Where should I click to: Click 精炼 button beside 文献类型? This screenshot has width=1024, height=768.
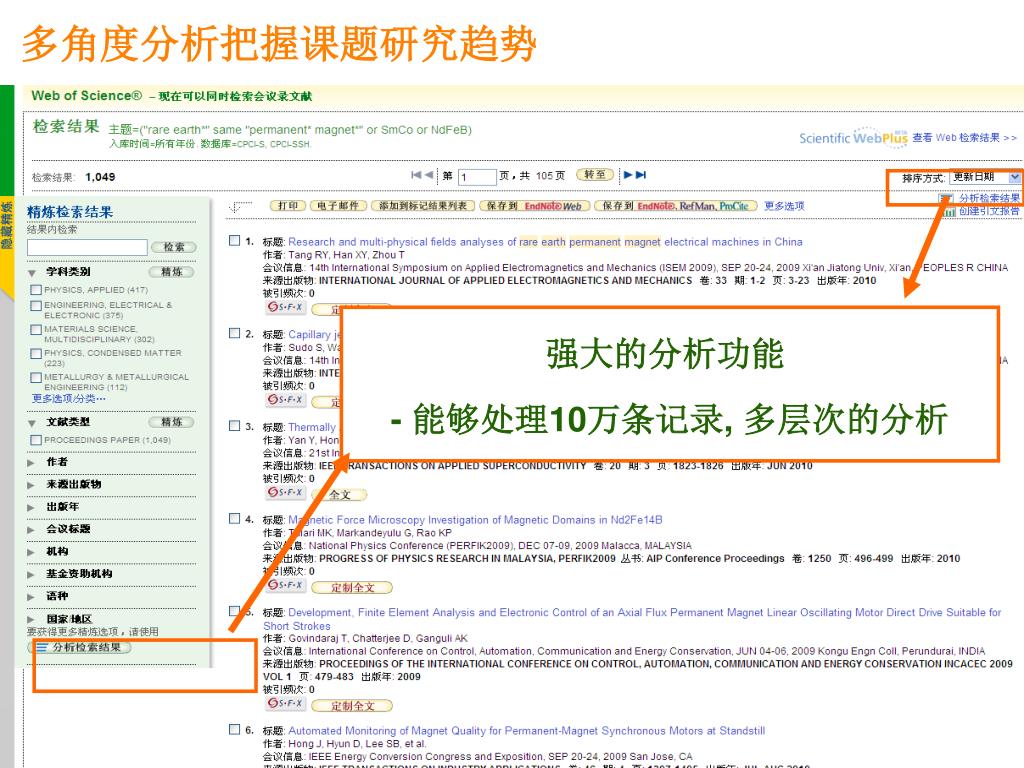point(172,422)
